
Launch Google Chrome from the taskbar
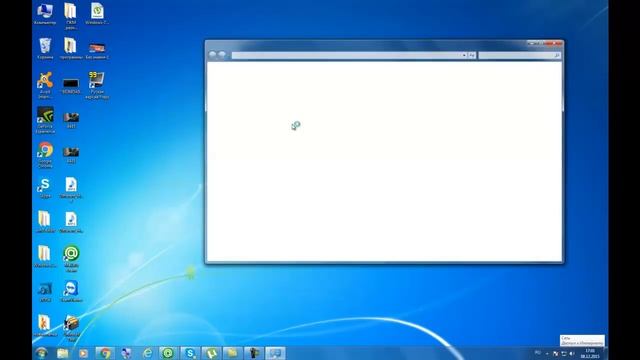[x=105, y=353]
